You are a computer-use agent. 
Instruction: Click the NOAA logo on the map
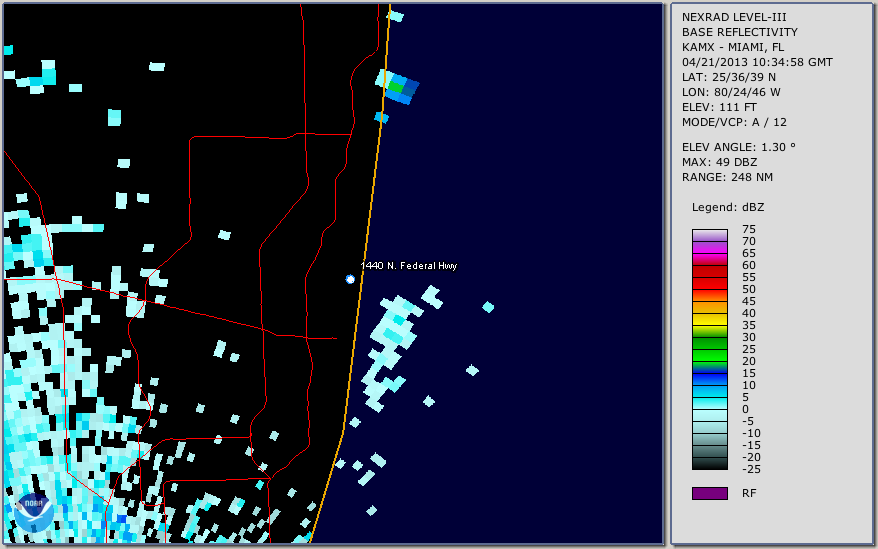pyautogui.click(x=34, y=513)
